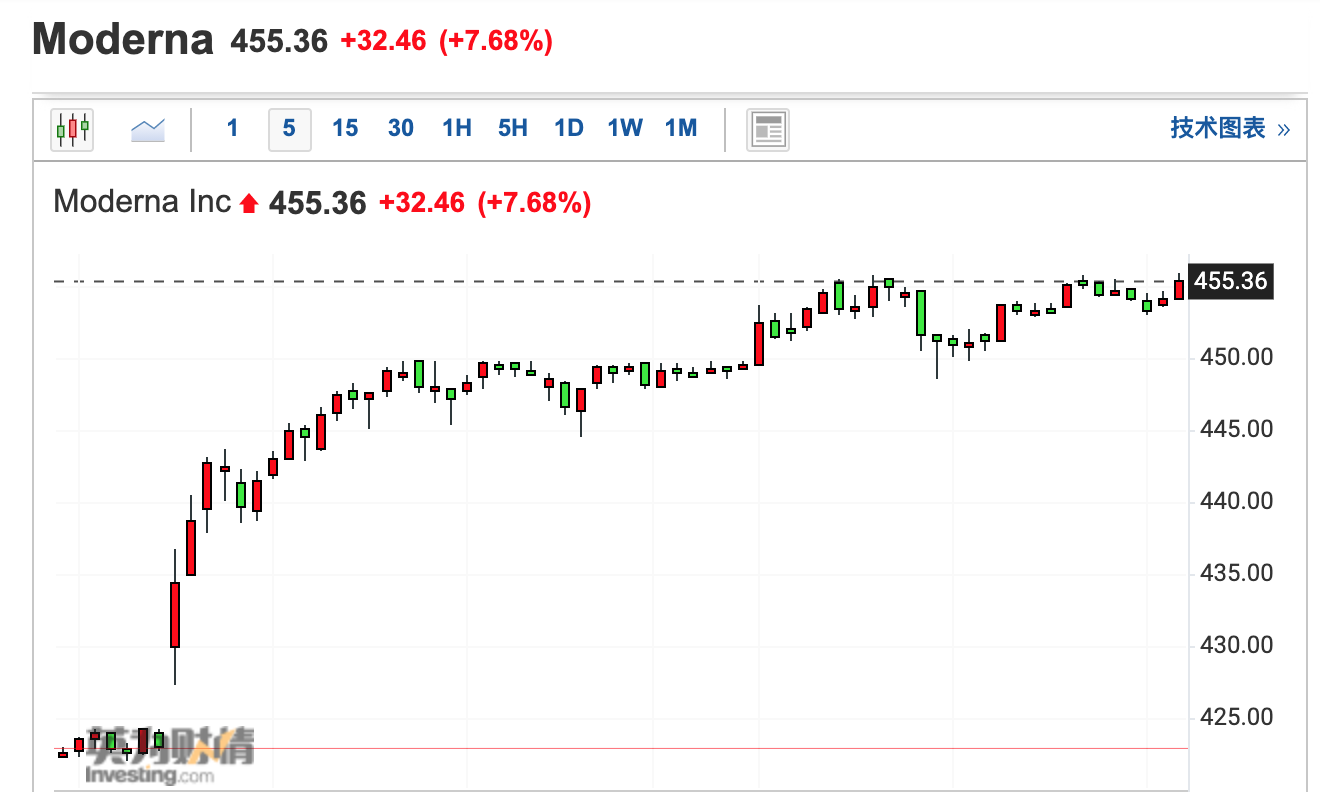1320x792 pixels.
Task: Select the 1M interval
Action: (681, 128)
